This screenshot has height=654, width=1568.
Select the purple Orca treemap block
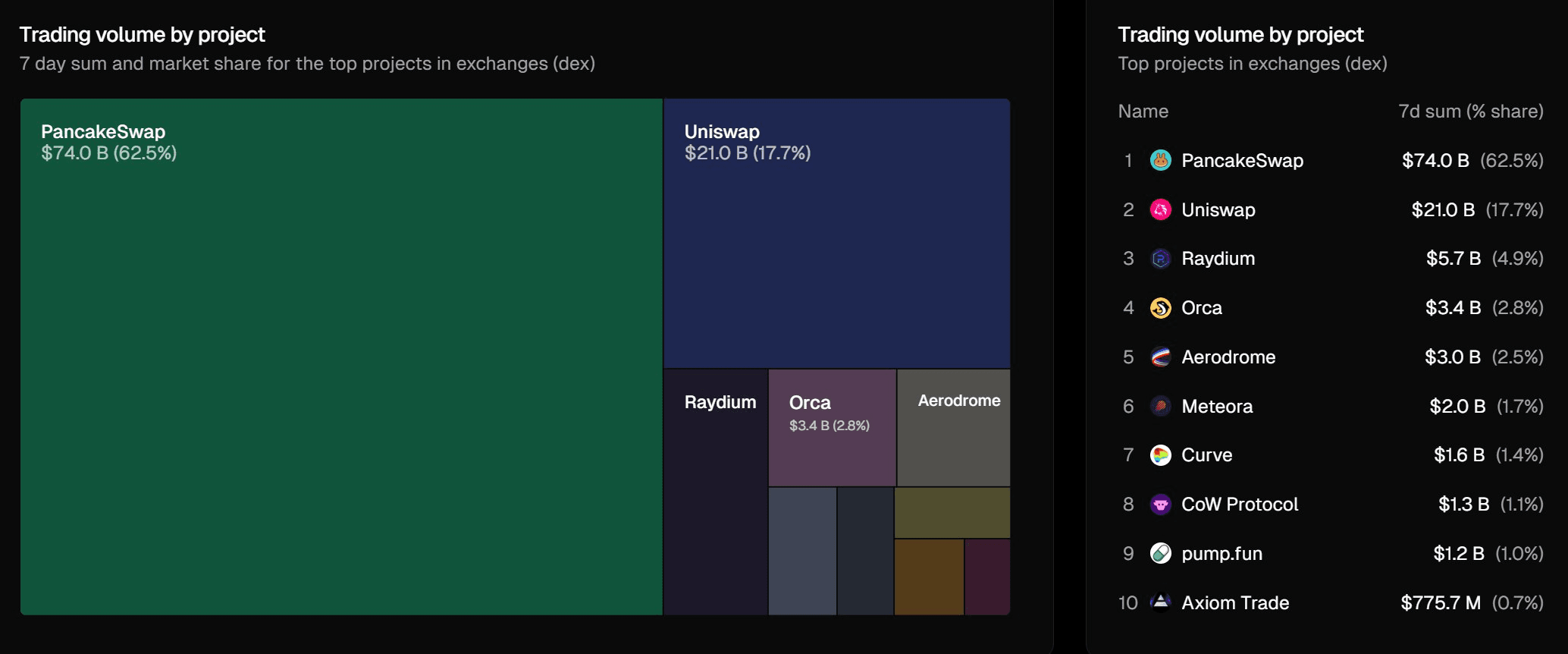pos(833,428)
